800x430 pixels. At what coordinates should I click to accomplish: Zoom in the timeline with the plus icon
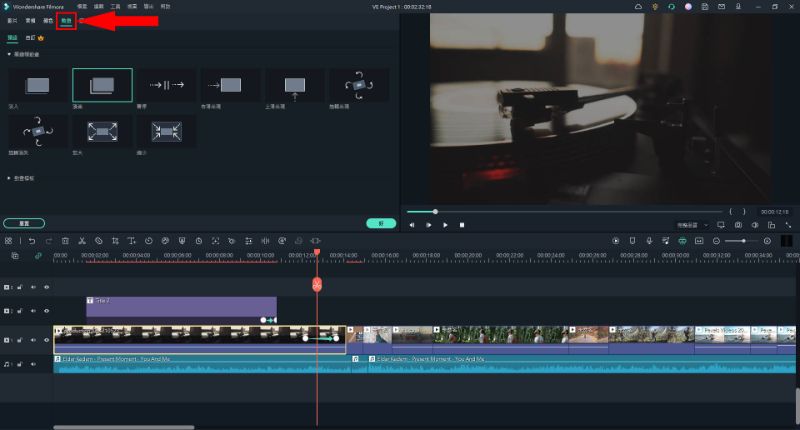click(767, 241)
